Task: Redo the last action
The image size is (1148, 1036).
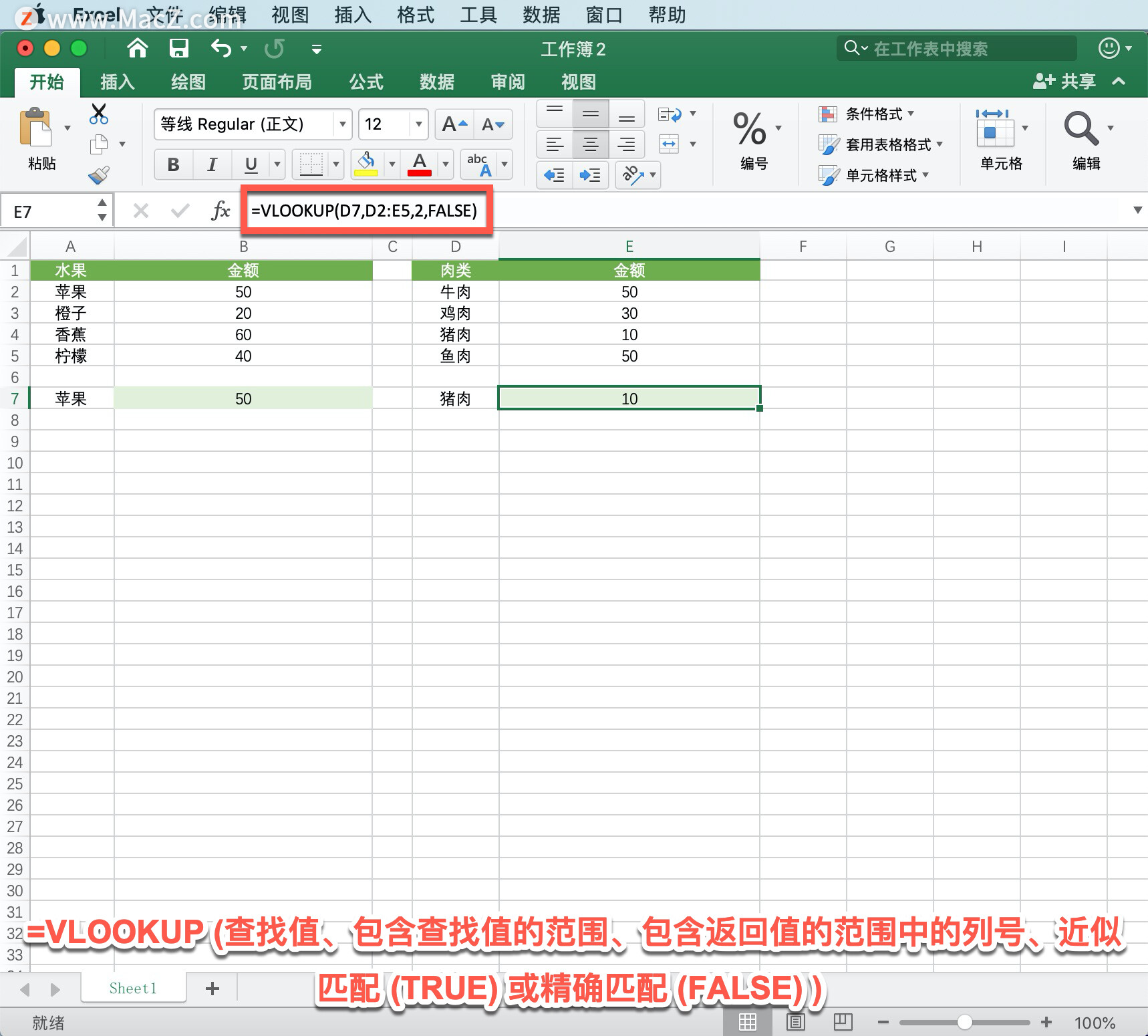Action: tap(274, 48)
